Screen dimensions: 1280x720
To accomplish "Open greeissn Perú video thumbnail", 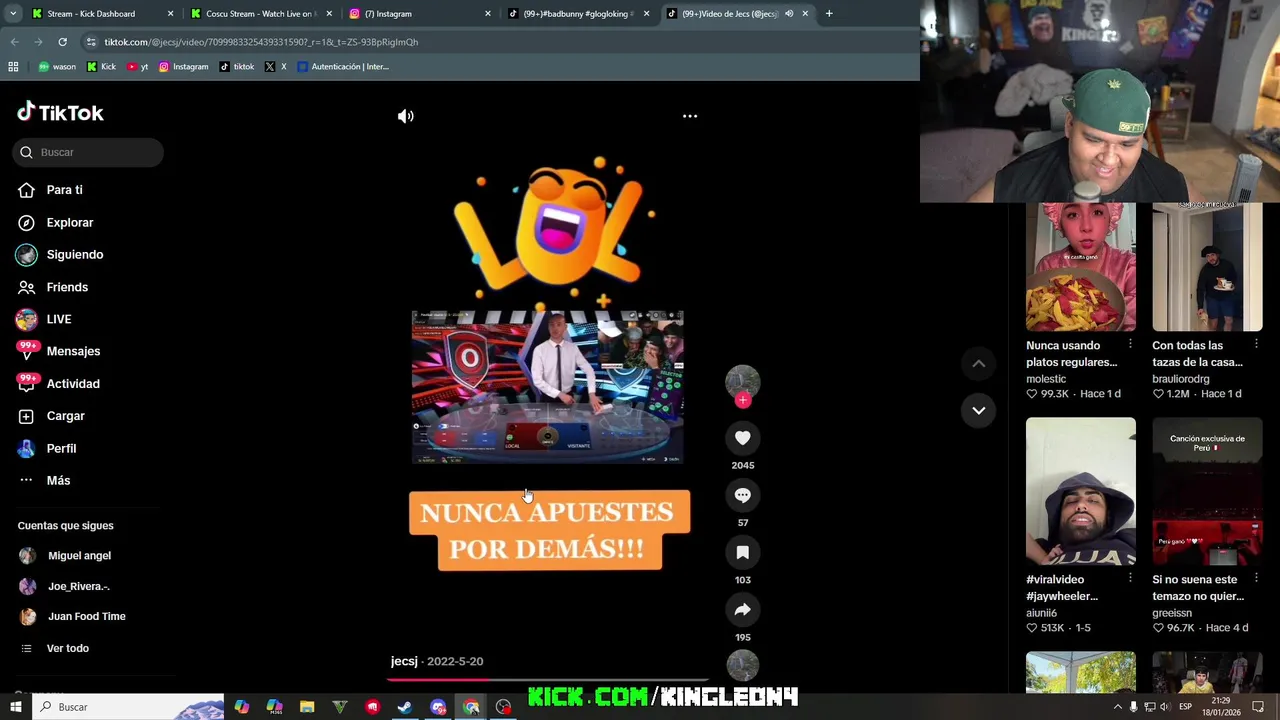I will pos(1207,491).
